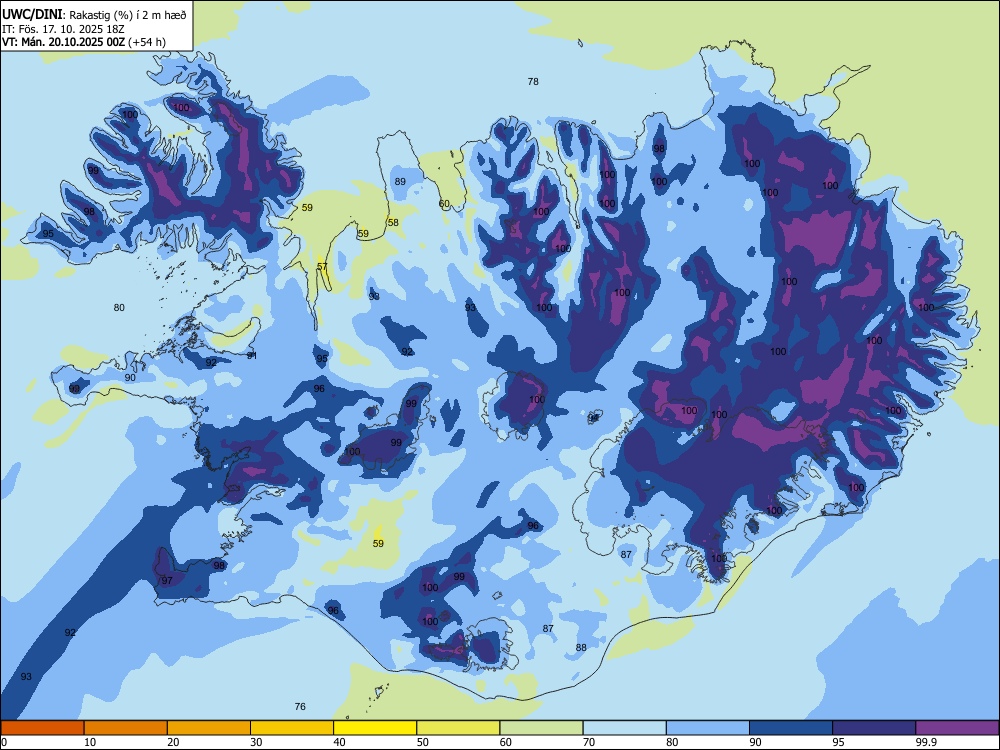This screenshot has width=1000, height=750.
Task: Click the light orange 20–30 legend swatch
Action: 209,728
